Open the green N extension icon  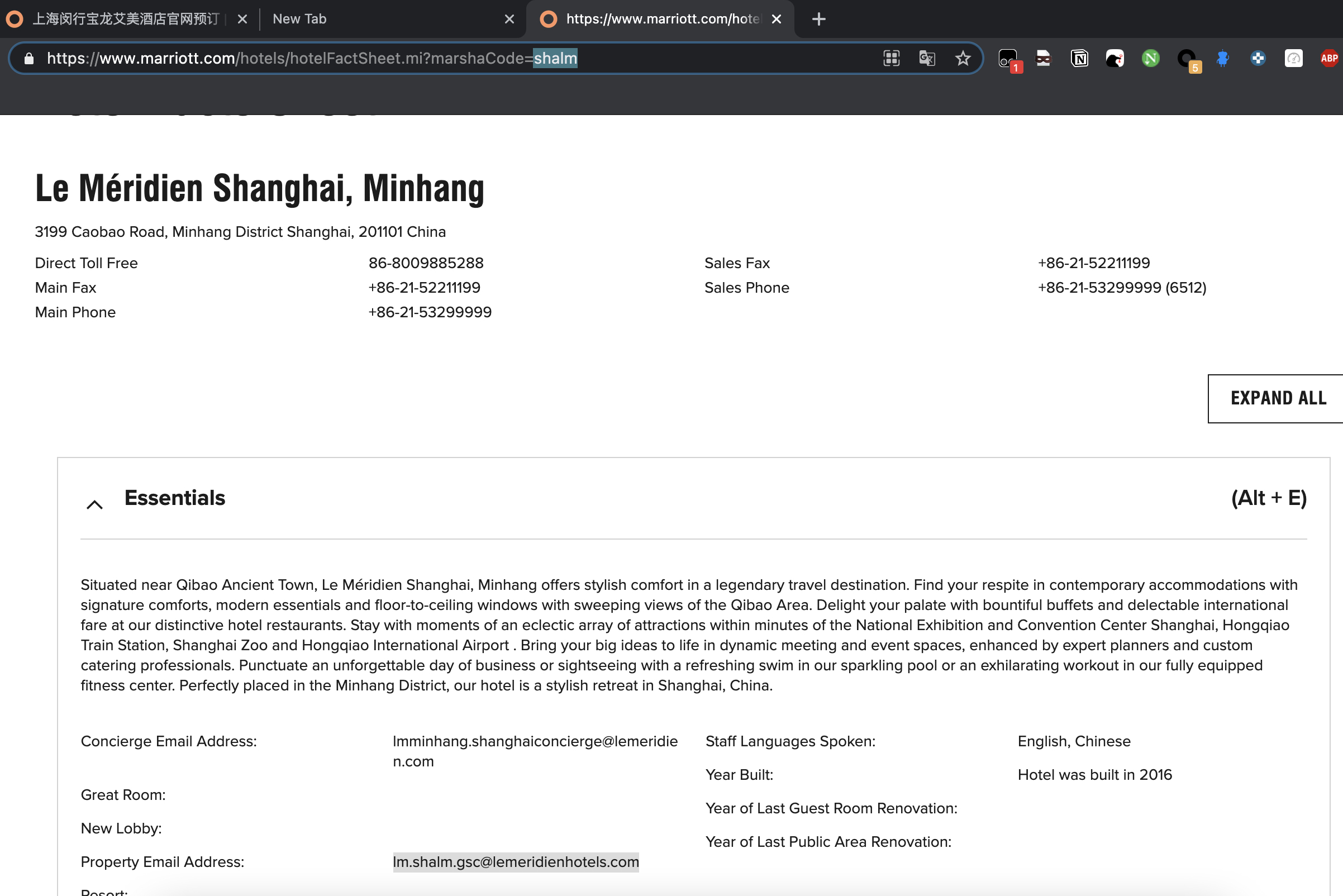pos(1150,58)
